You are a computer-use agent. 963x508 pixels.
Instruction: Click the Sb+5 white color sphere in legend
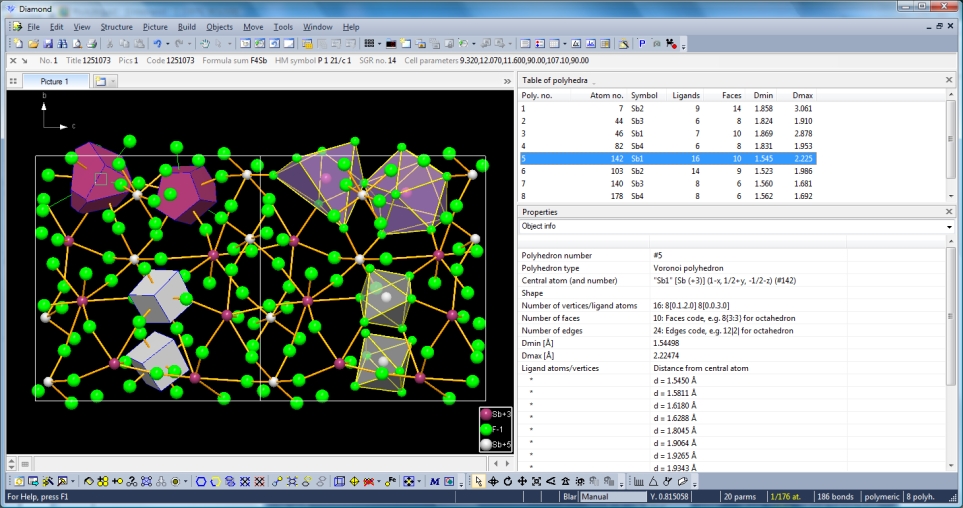(x=487, y=444)
